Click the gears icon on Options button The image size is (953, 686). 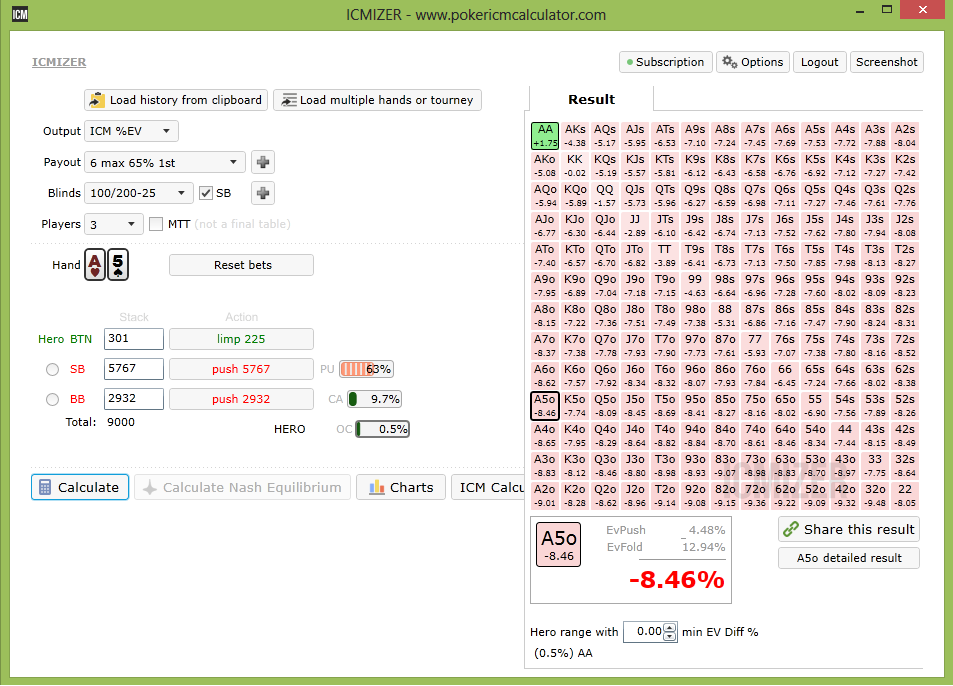729,62
